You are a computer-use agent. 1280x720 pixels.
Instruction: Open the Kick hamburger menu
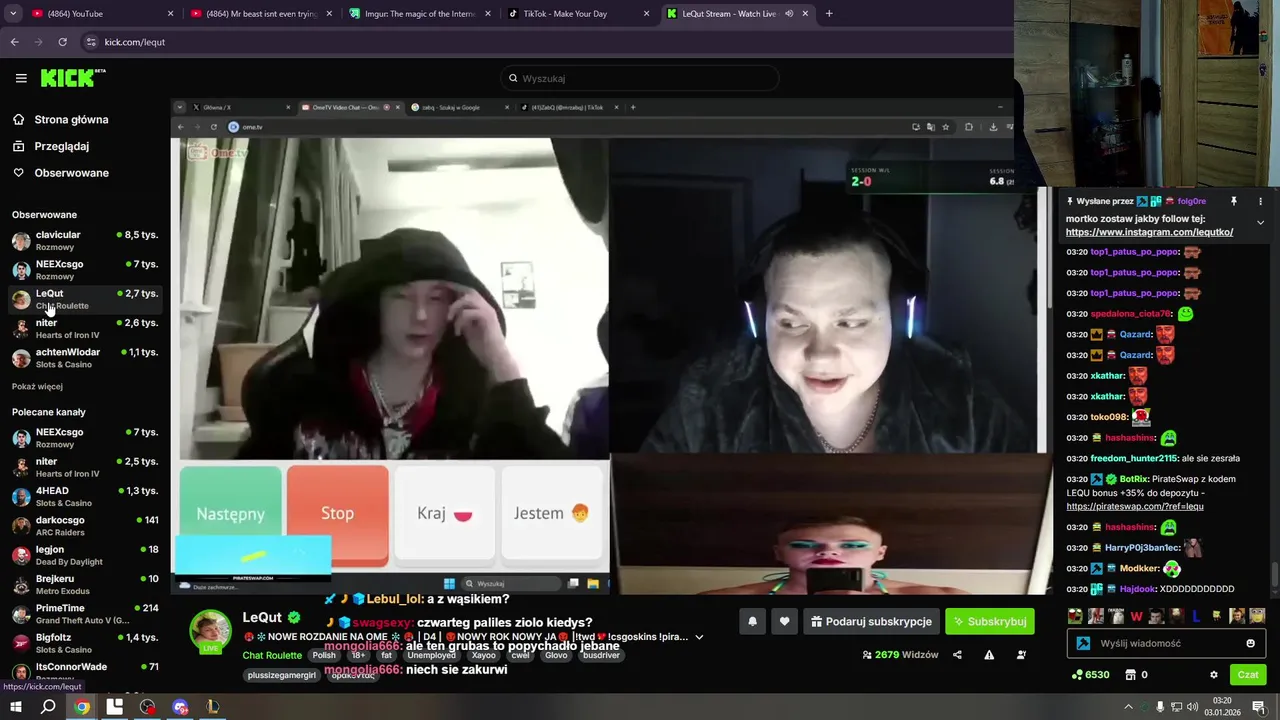21,78
